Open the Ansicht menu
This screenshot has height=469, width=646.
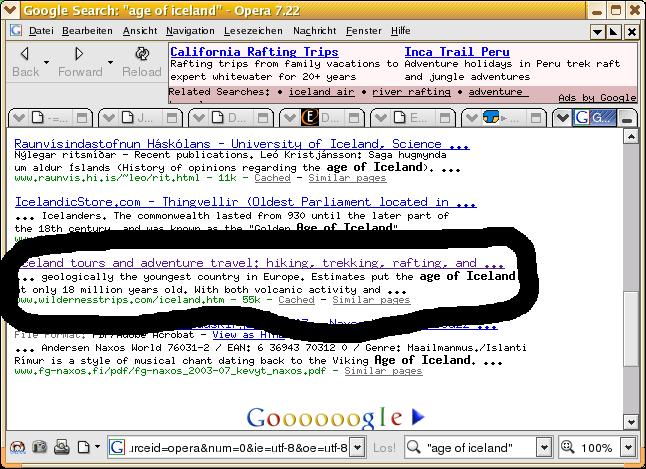point(140,31)
